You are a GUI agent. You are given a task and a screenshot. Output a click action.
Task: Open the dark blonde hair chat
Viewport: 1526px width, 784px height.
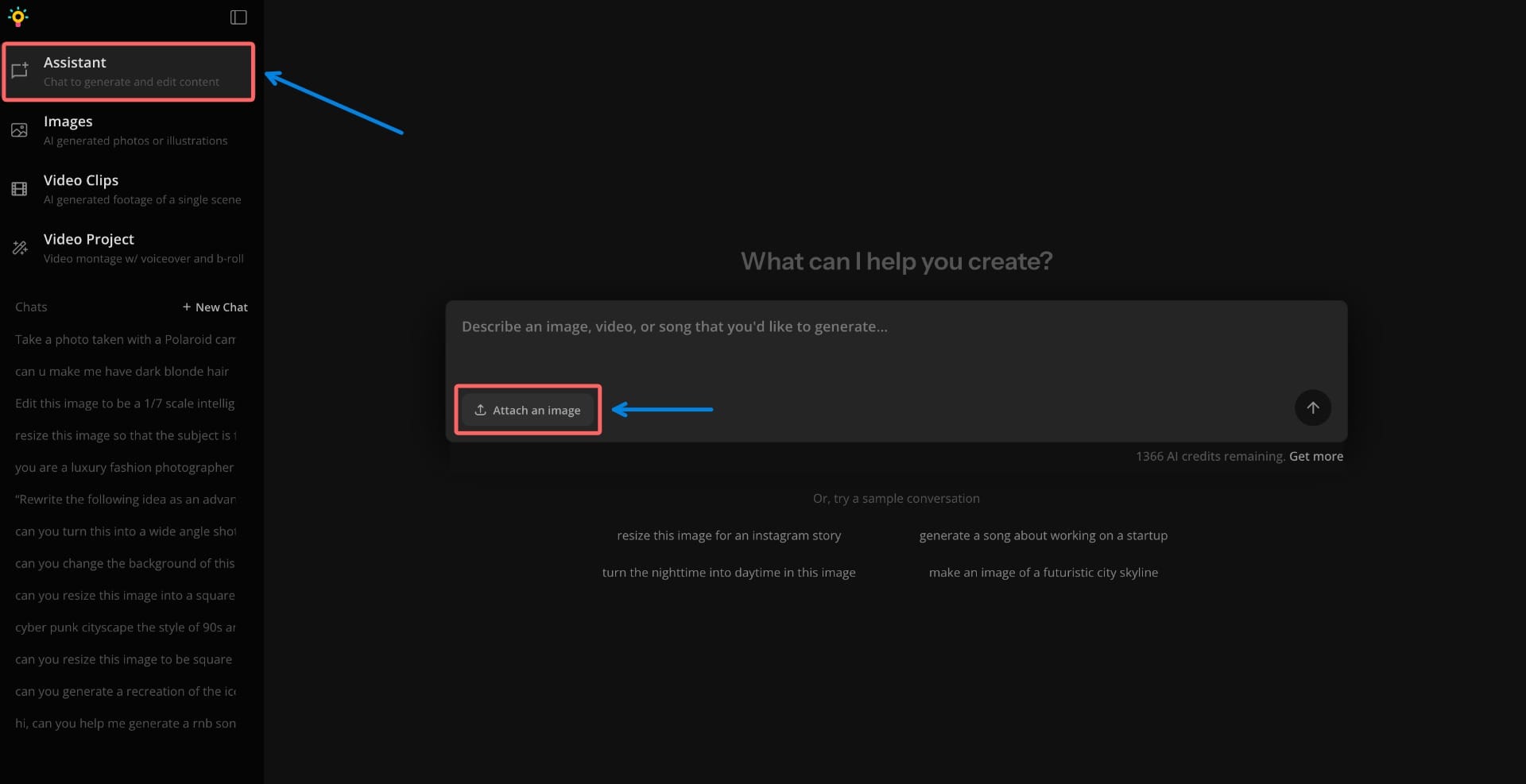[121, 371]
